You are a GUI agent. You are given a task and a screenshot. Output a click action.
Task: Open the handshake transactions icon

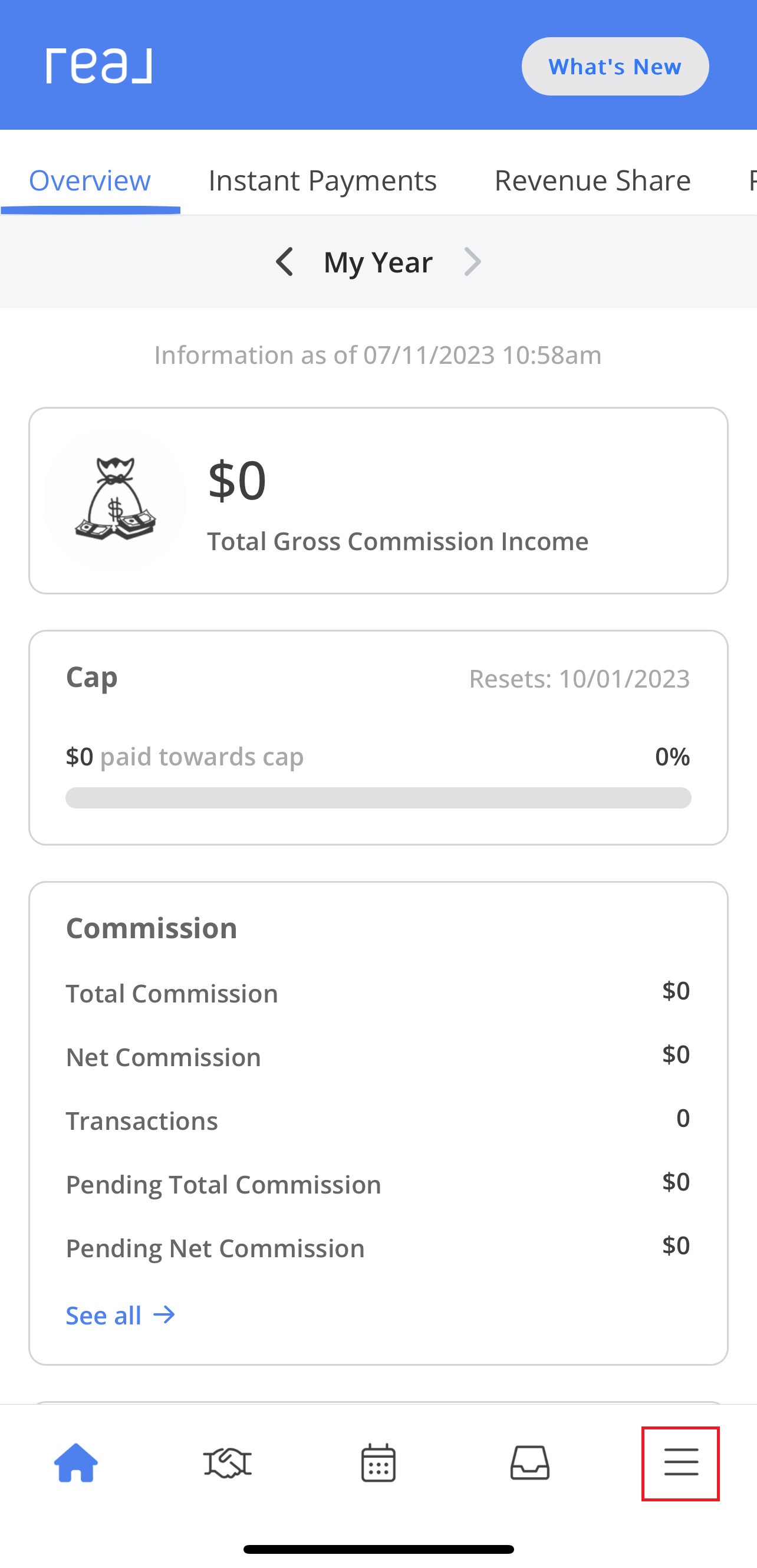point(227,1462)
